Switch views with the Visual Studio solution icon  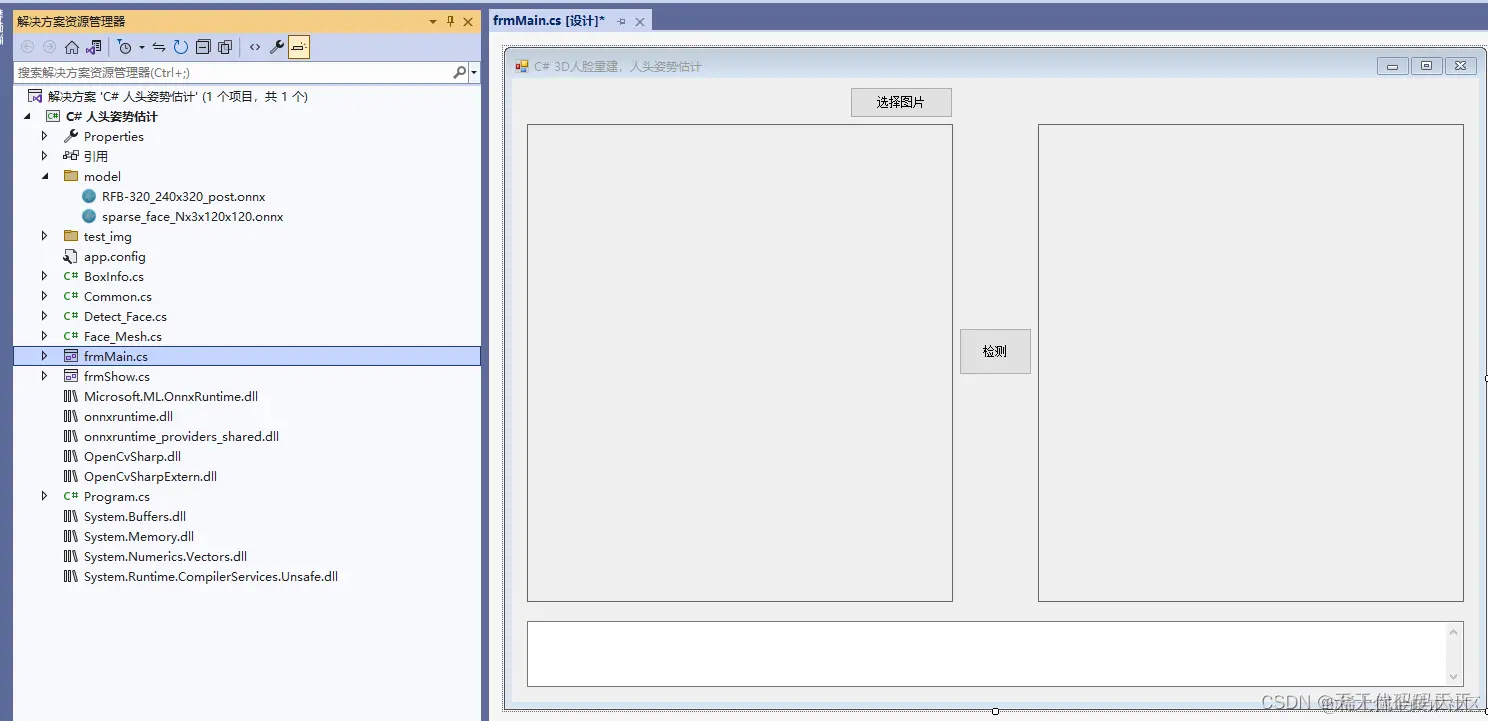point(94,47)
